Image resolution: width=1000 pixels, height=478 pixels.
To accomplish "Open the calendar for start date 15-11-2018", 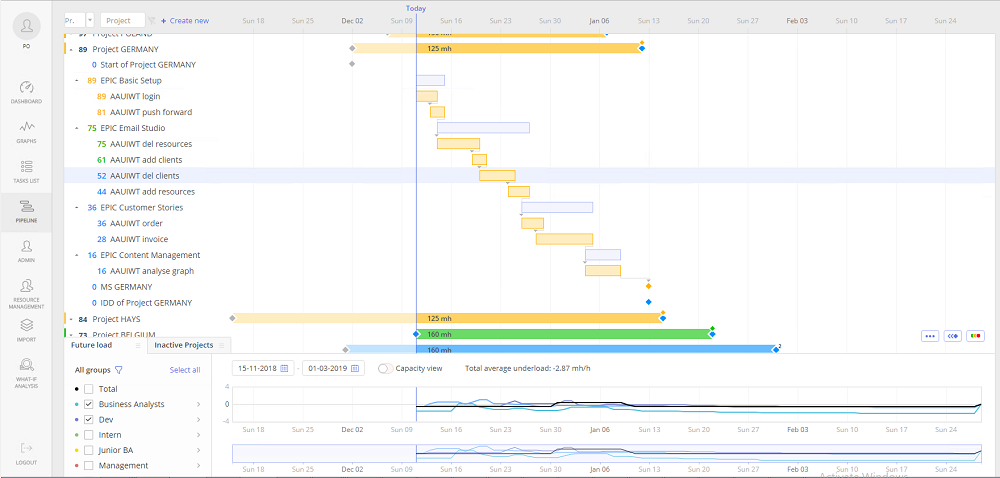I will point(284,368).
